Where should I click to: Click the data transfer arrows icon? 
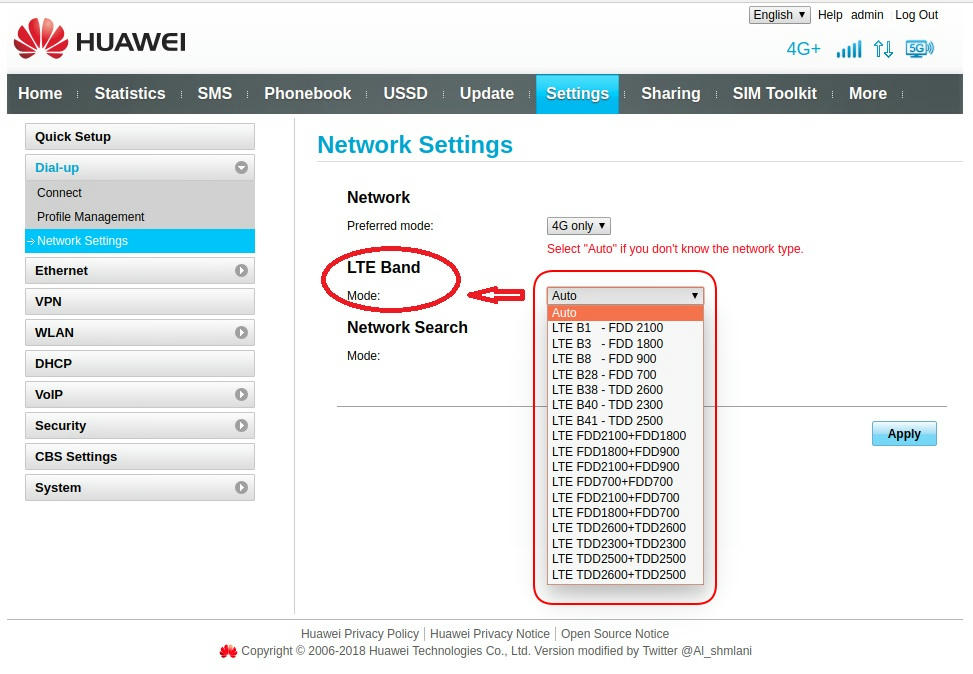click(883, 49)
